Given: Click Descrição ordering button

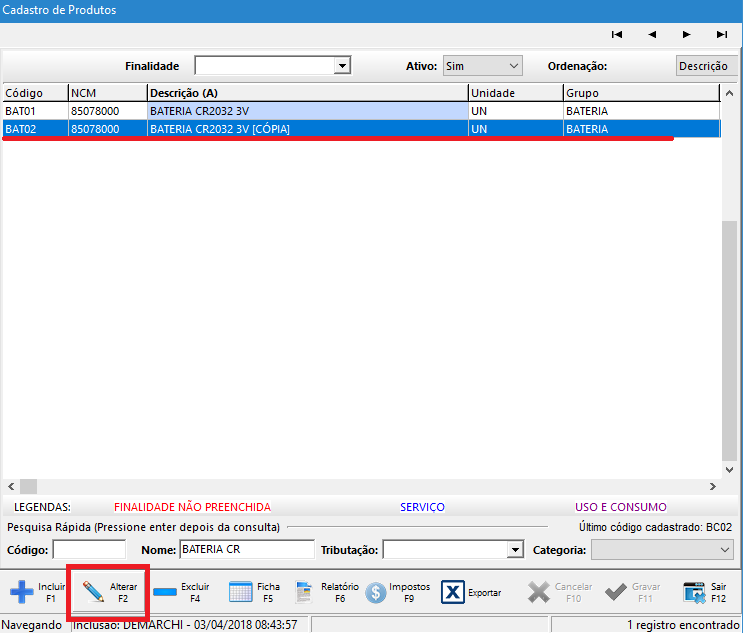Looking at the screenshot, I should tap(706, 66).
